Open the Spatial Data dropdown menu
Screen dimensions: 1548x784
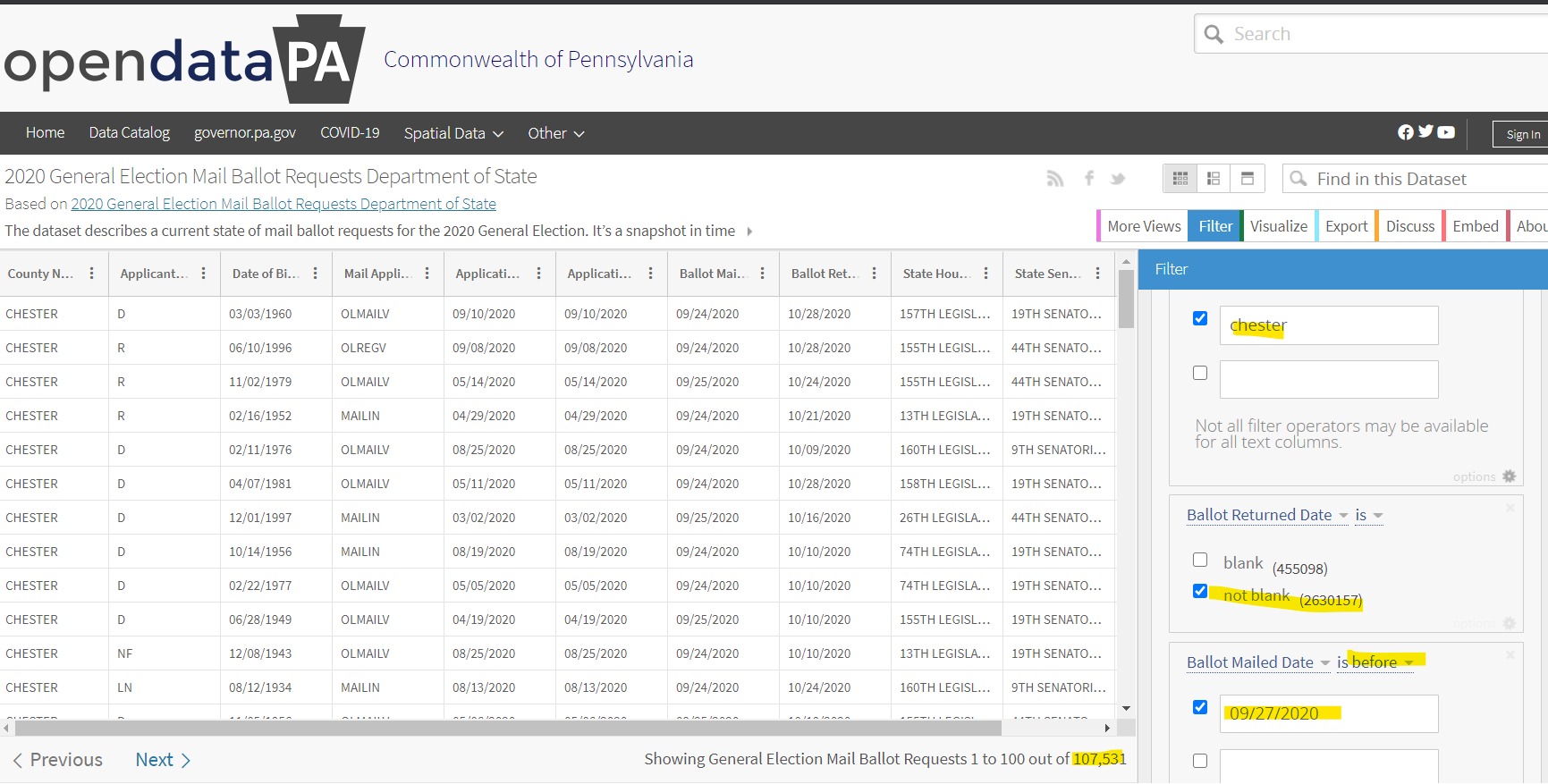[453, 133]
